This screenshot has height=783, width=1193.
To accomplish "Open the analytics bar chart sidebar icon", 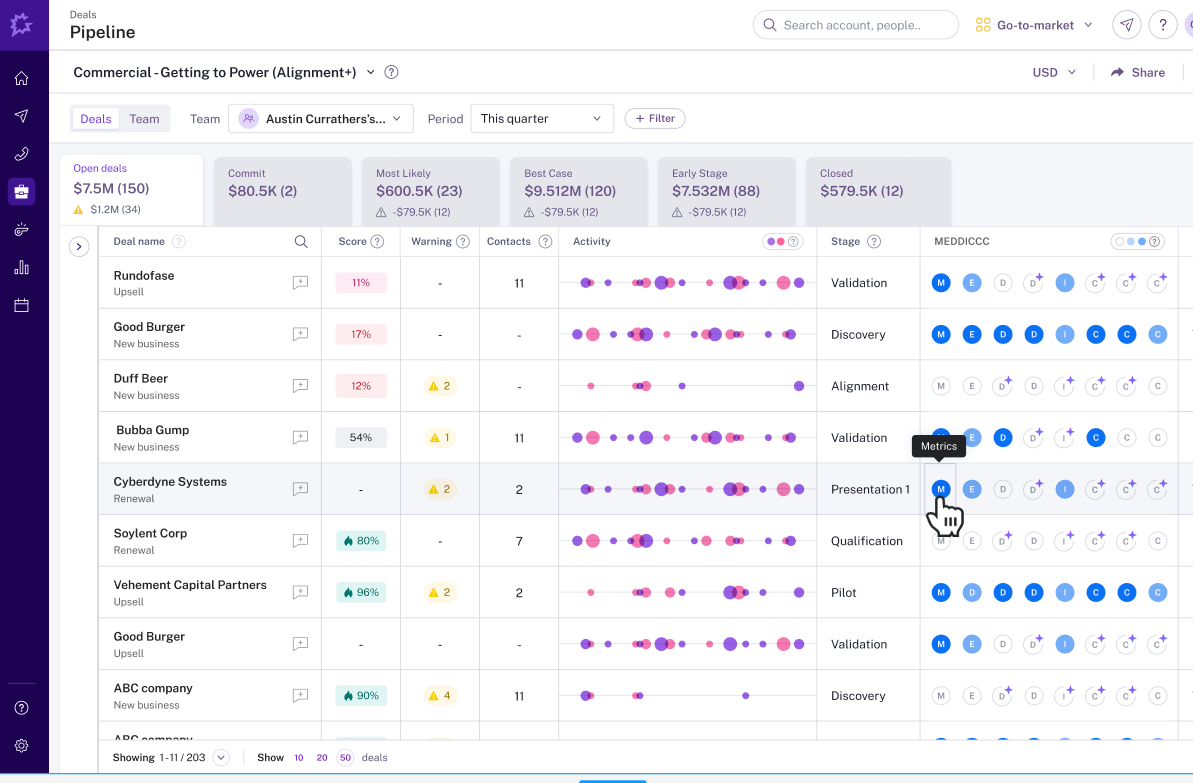I will [22, 267].
